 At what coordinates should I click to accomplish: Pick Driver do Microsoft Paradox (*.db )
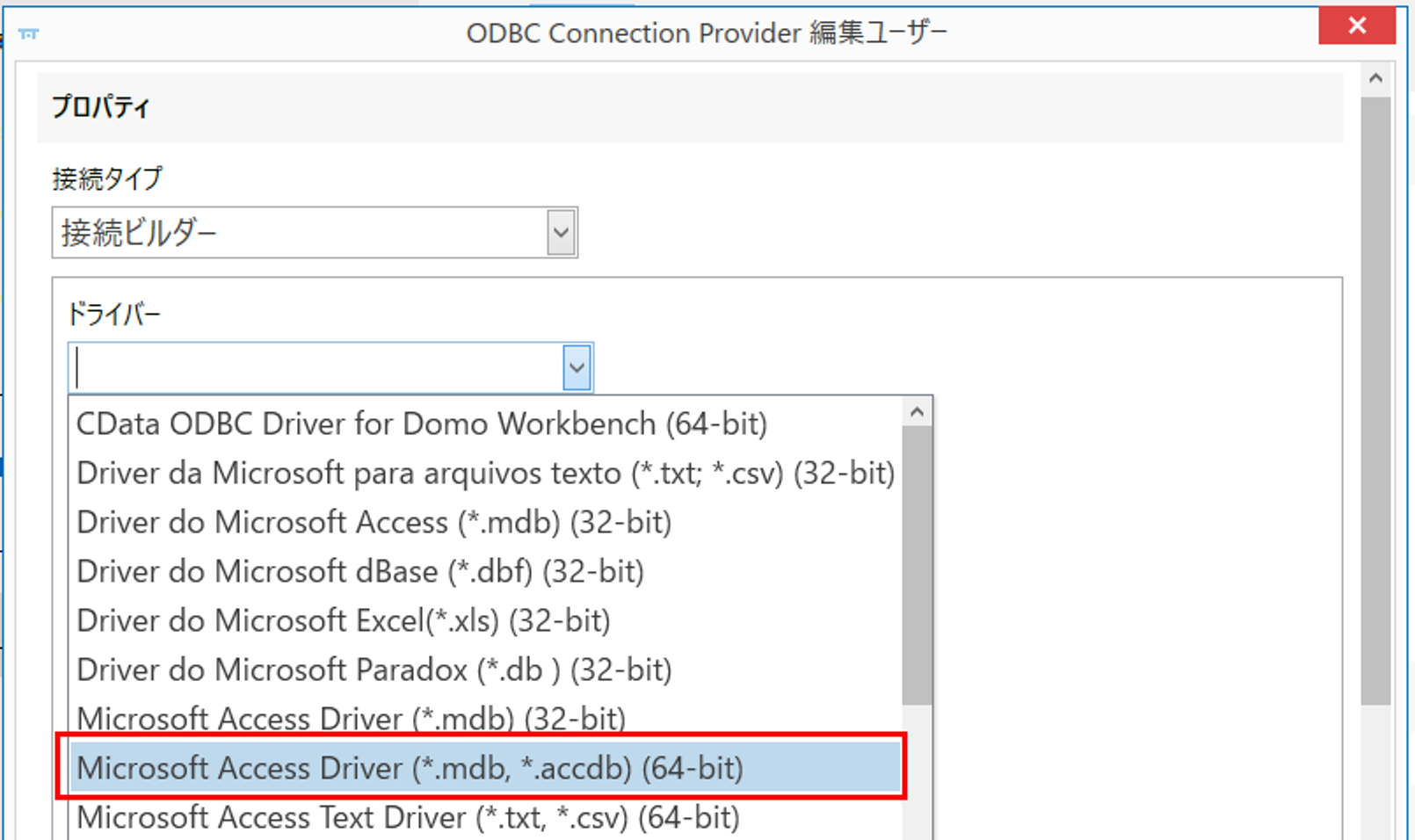(486, 670)
